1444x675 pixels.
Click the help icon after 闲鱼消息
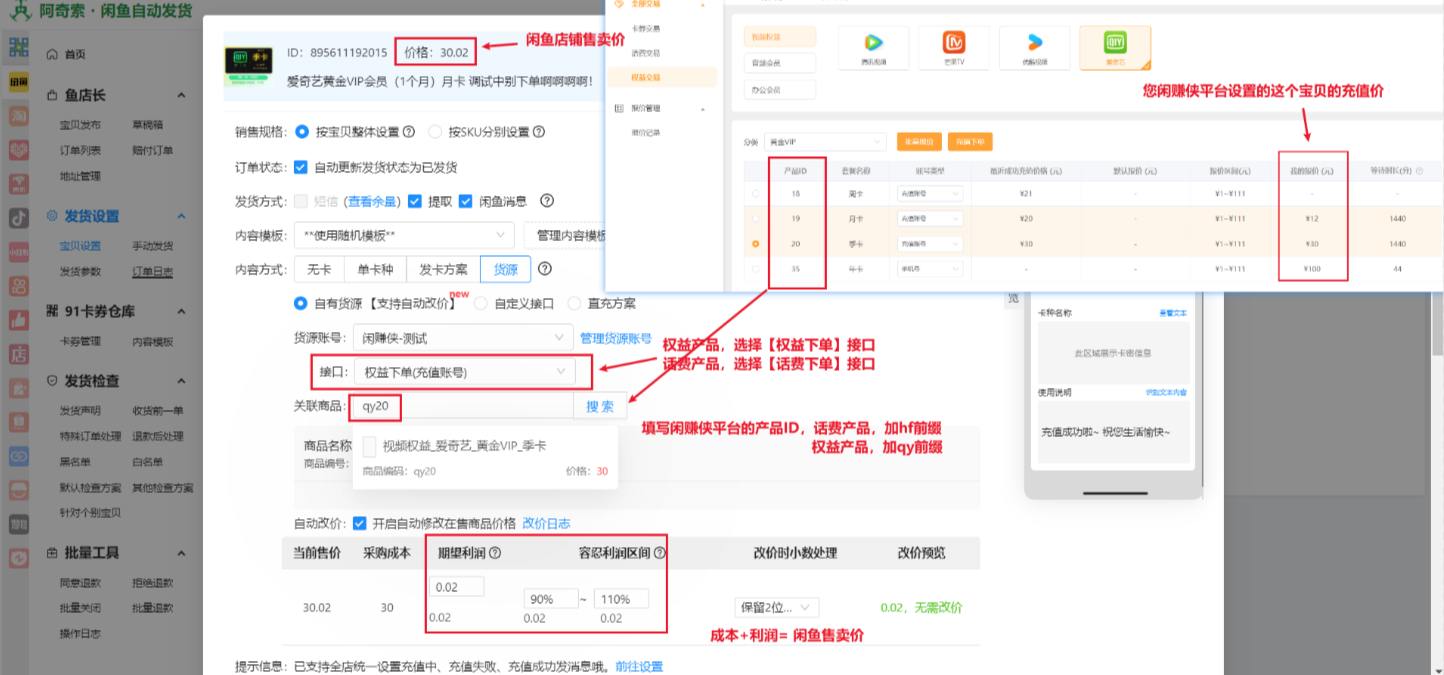click(x=547, y=201)
